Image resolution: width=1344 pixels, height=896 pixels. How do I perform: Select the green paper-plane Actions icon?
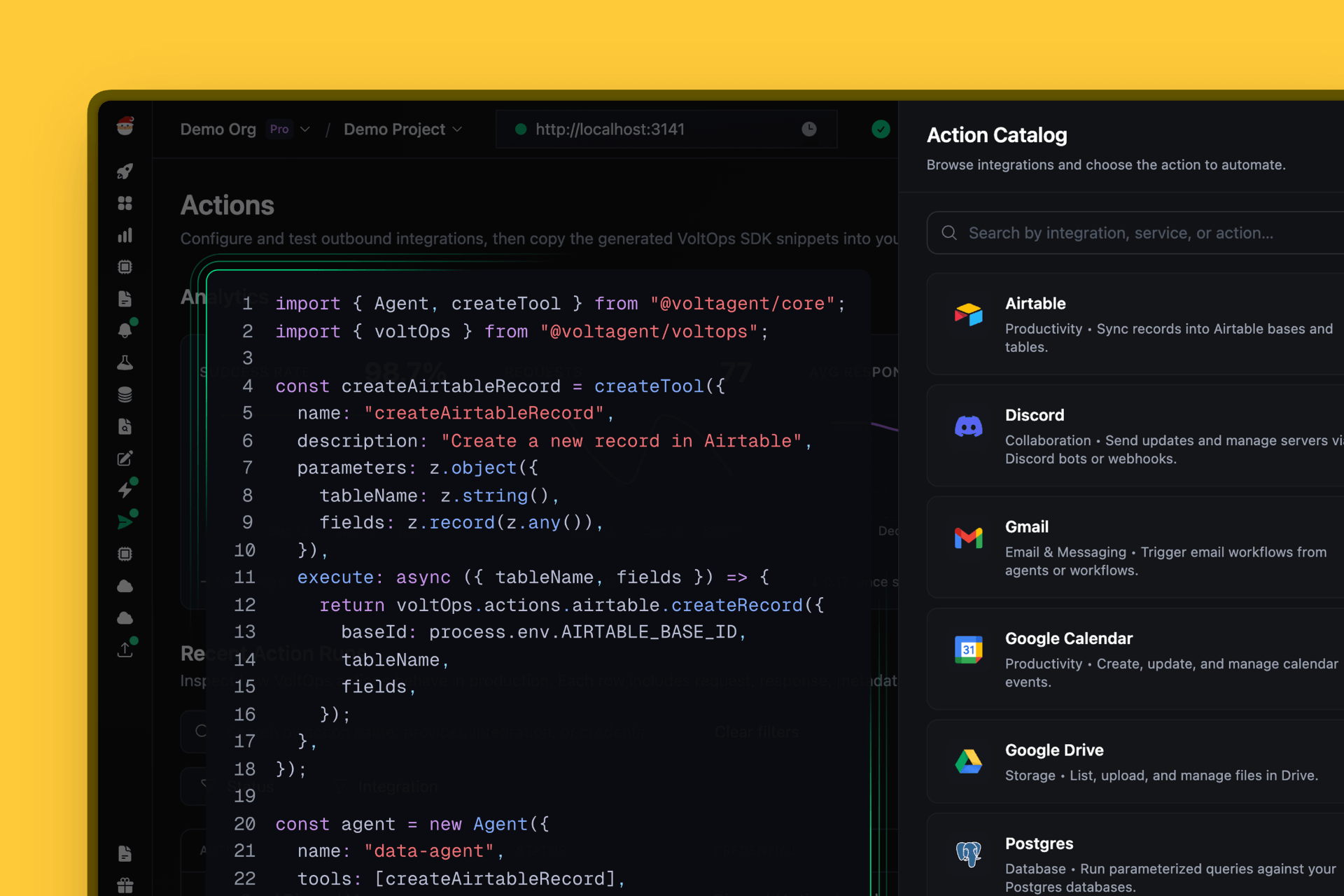(125, 522)
